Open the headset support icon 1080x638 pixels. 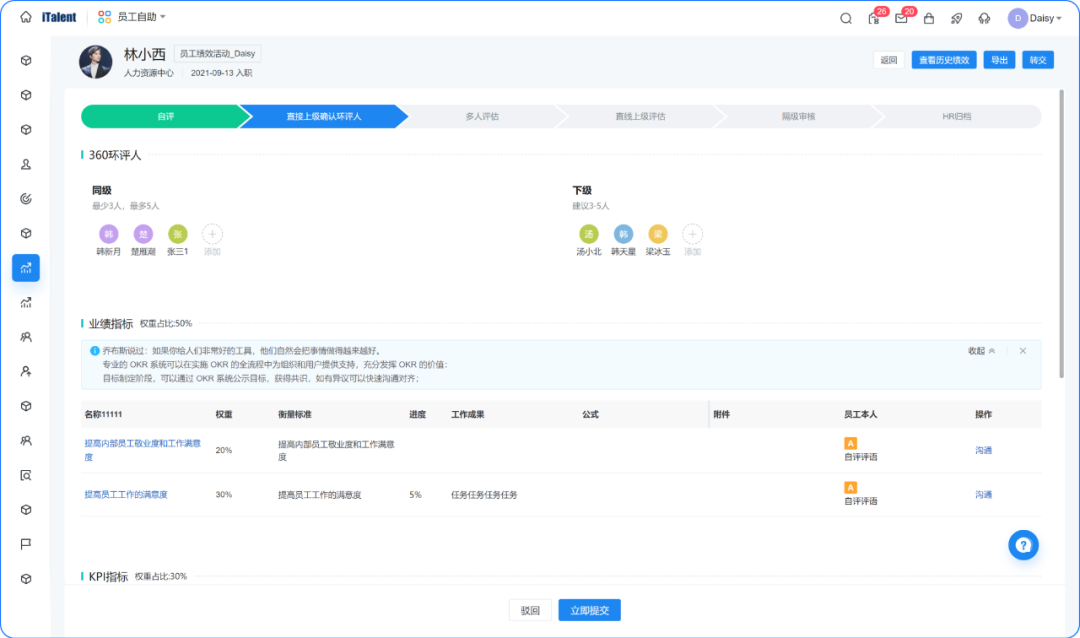[984, 18]
